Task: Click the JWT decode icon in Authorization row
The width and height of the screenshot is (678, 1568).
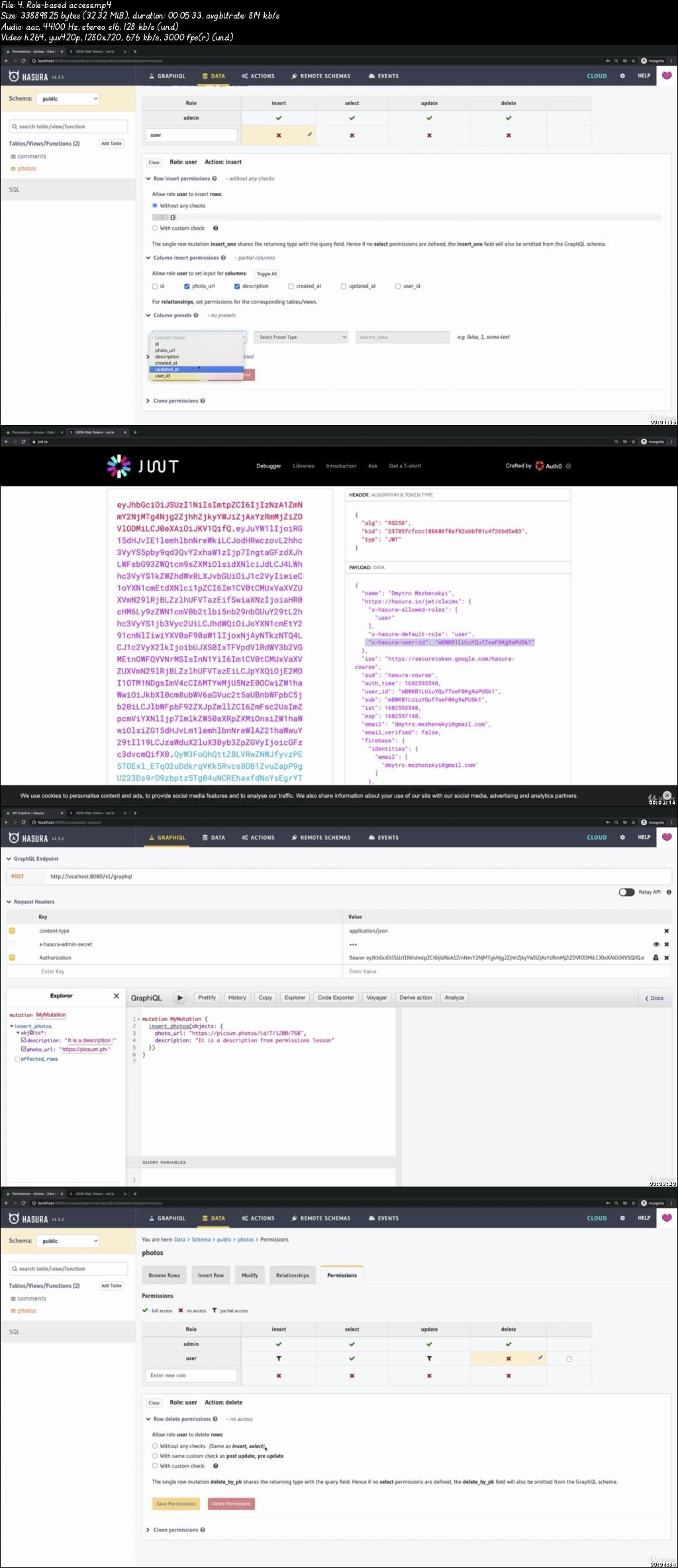Action: click(656, 957)
